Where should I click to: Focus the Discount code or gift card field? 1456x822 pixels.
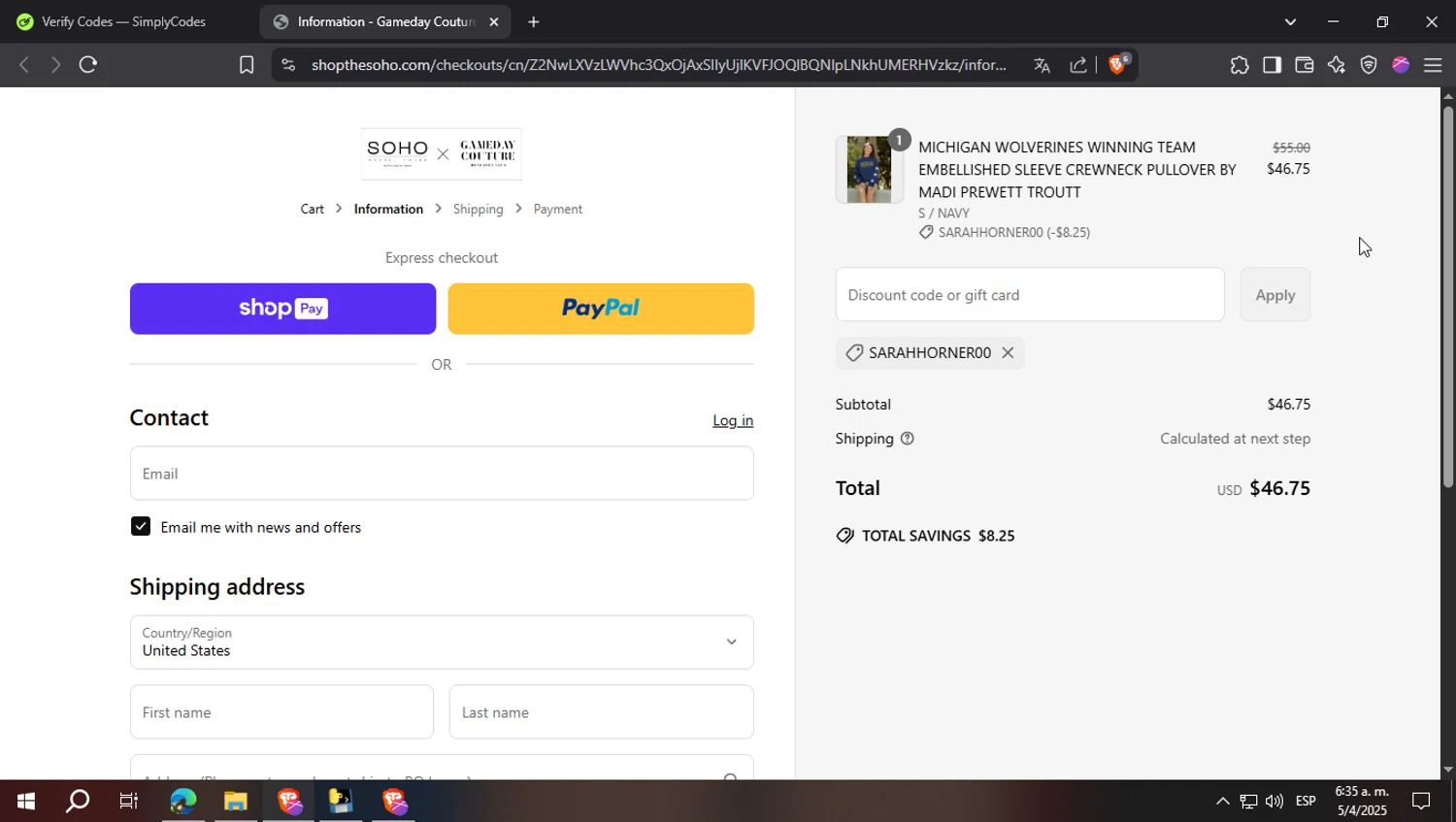(x=1030, y=295)
